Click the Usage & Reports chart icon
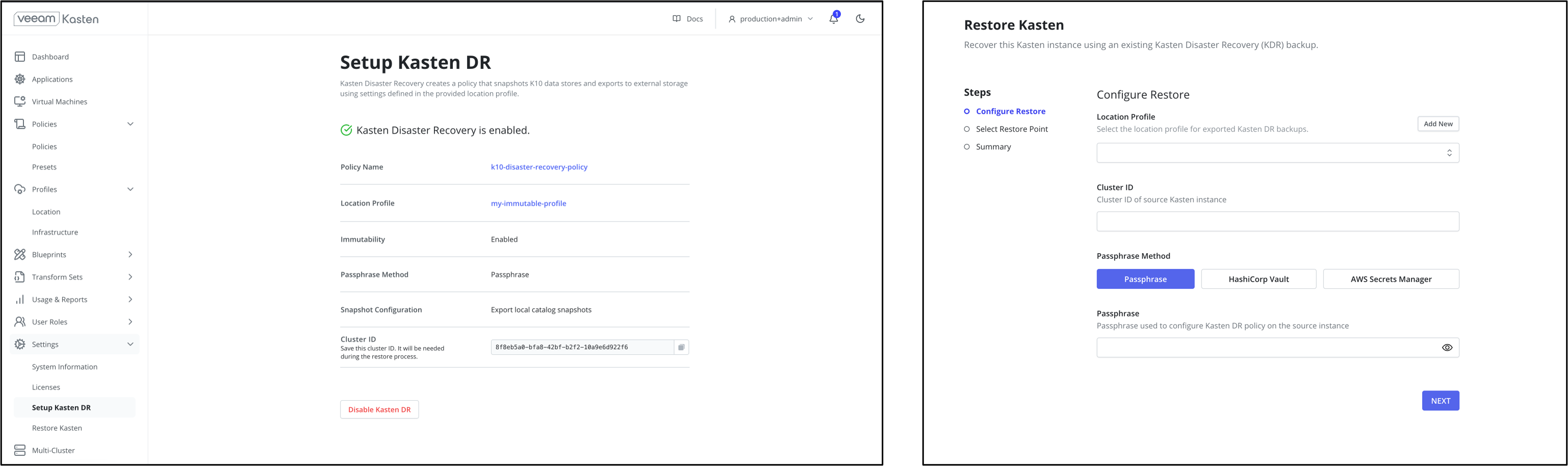Viewport: 1568px width, 466px height. point(20,300)
